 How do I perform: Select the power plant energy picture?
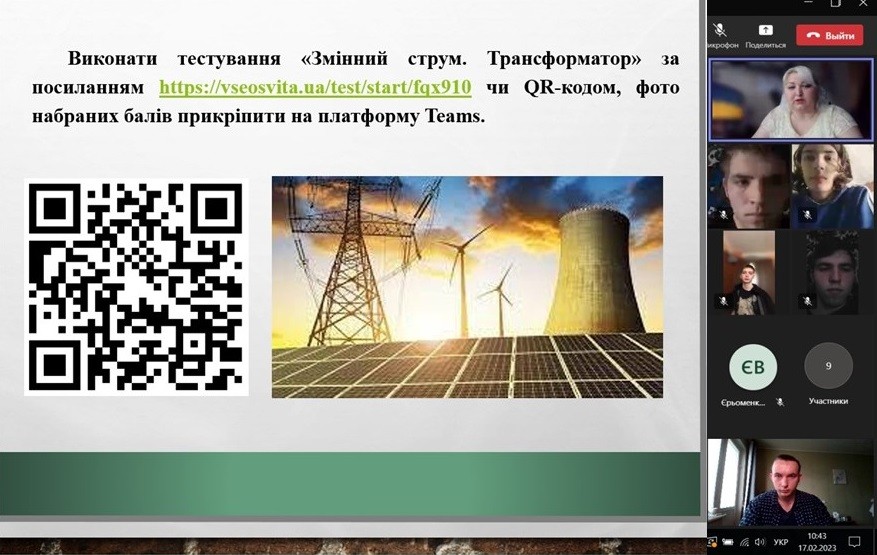point(467,287)
